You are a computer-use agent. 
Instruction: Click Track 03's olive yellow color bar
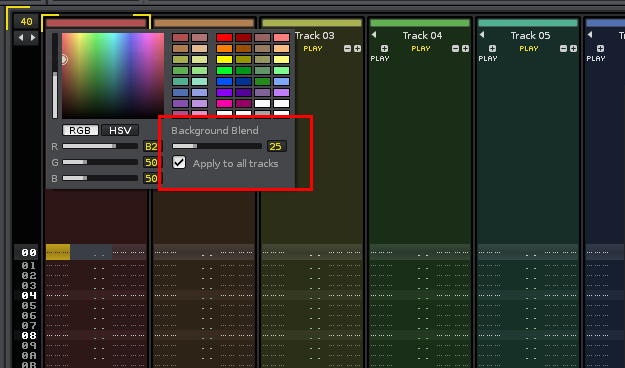[312, 23]
